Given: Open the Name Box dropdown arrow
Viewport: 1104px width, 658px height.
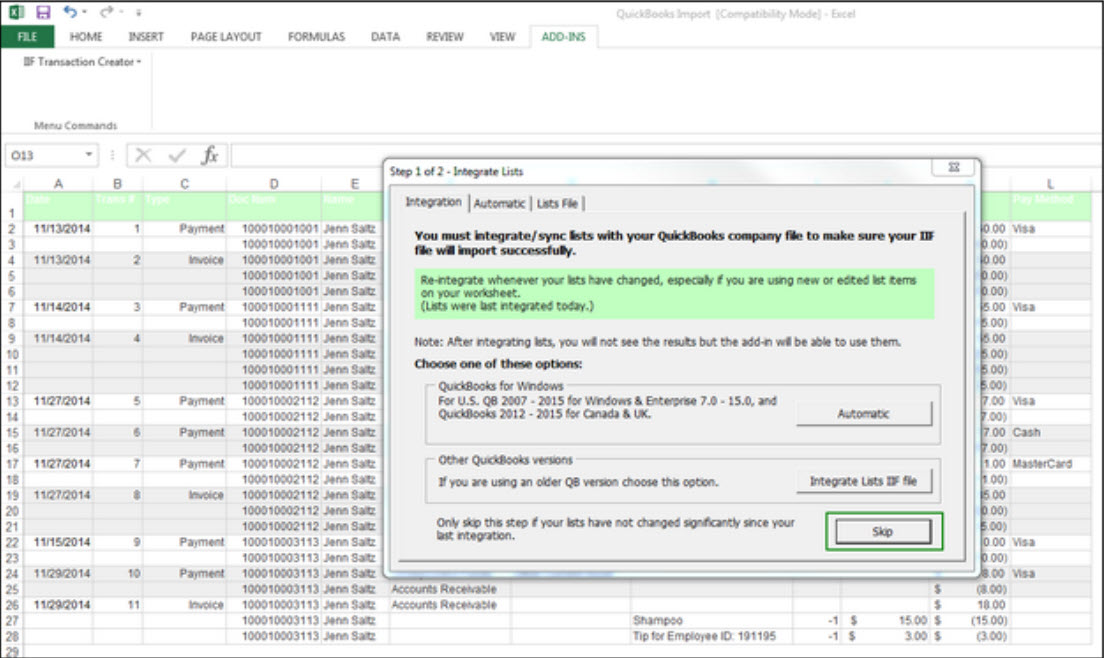Looking at the screenshot, I should tap(89, 155).
